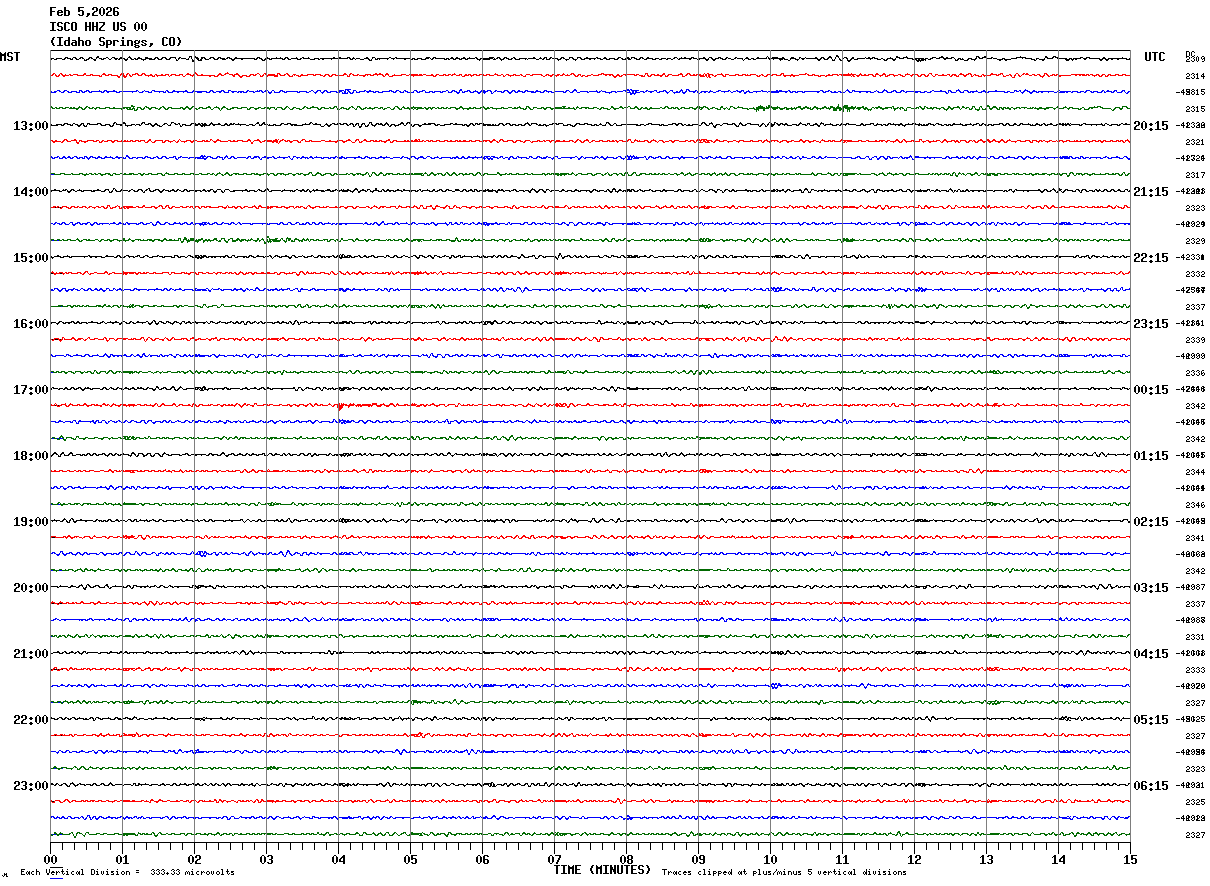Screen dimensions: 1210x886
Task: Click the 20:15 UTC time label
Action: click(x=1150, y=126)
